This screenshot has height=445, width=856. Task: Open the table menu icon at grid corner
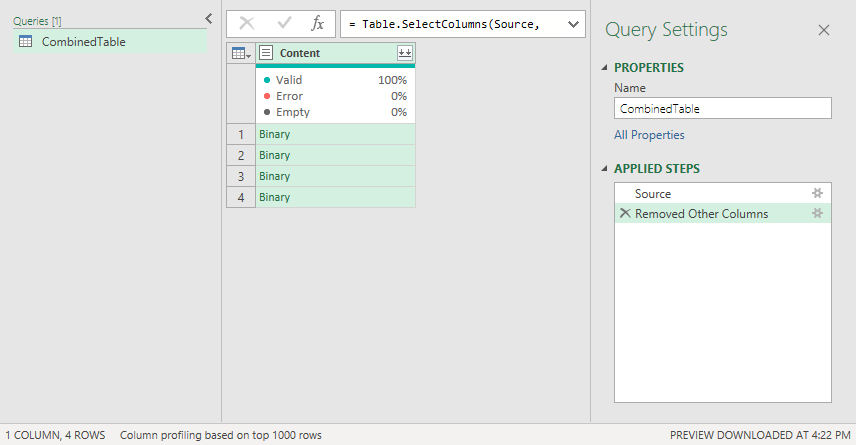point(240,53)
